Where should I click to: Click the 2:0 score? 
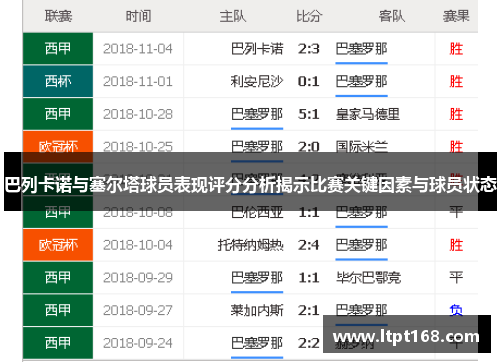pyautogui.click(x=309, y=147)
